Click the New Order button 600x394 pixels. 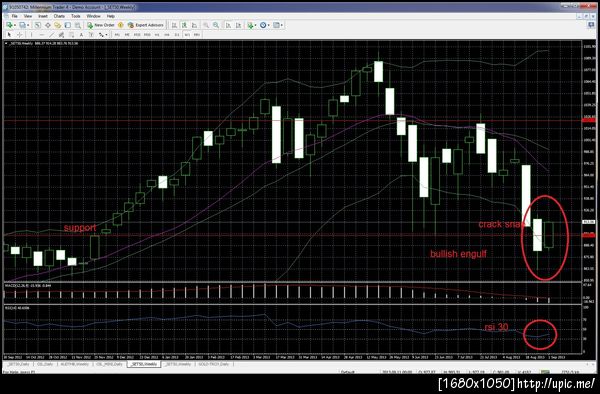[x=101, y=25]
